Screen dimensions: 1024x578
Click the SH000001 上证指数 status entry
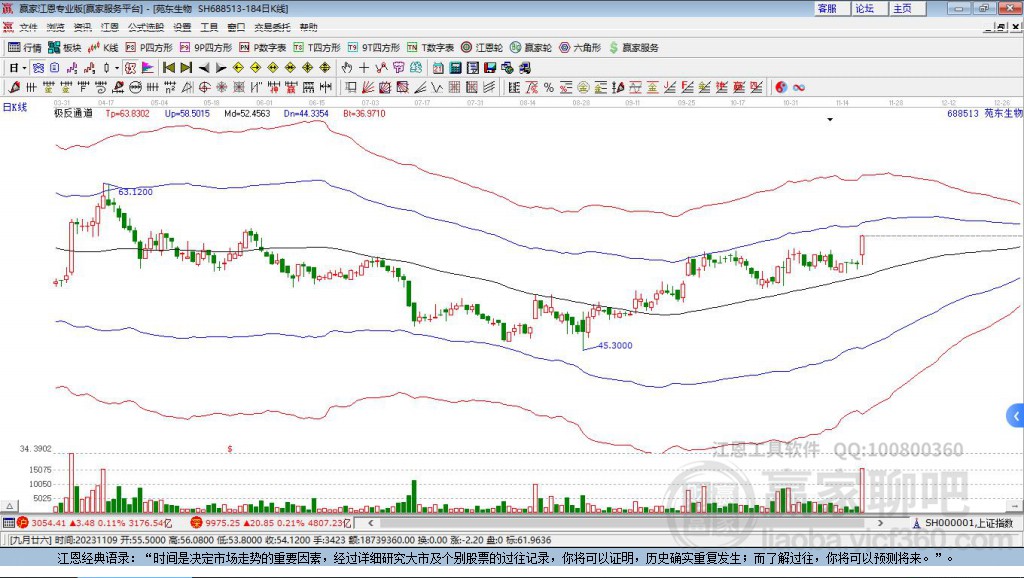[x=963, y=523]
